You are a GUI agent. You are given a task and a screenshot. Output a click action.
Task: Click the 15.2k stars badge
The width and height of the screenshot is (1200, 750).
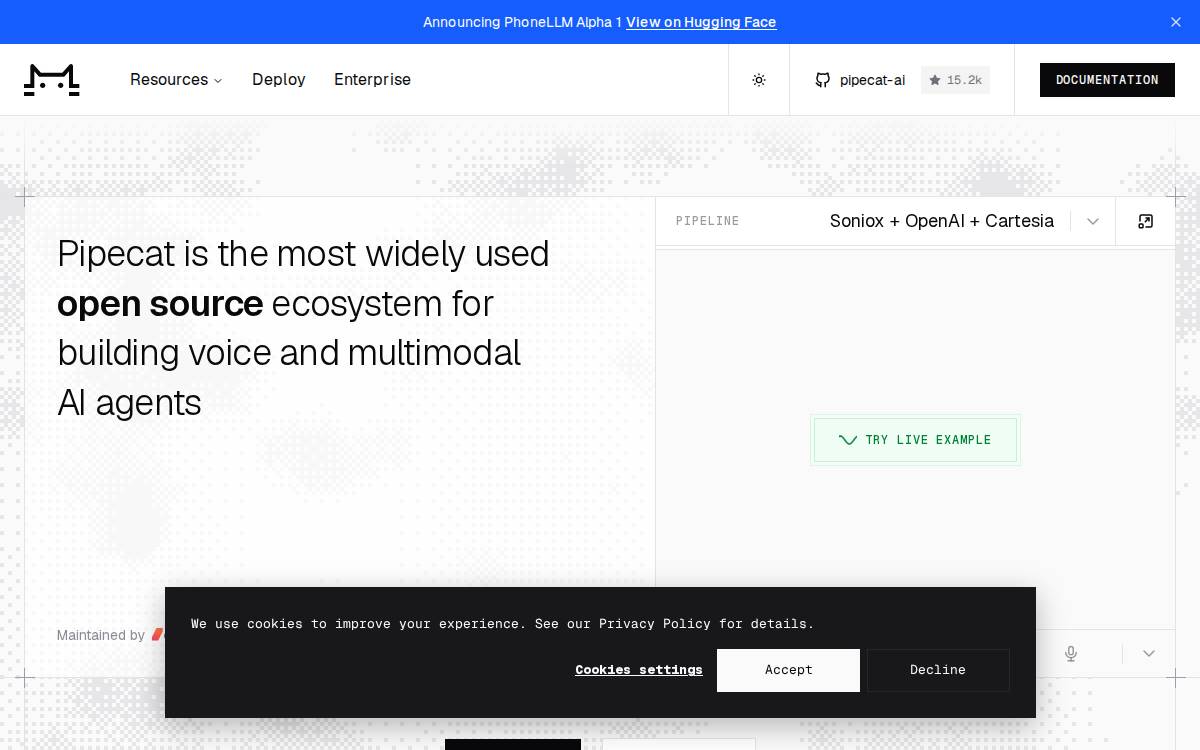[x=955, y=80]
